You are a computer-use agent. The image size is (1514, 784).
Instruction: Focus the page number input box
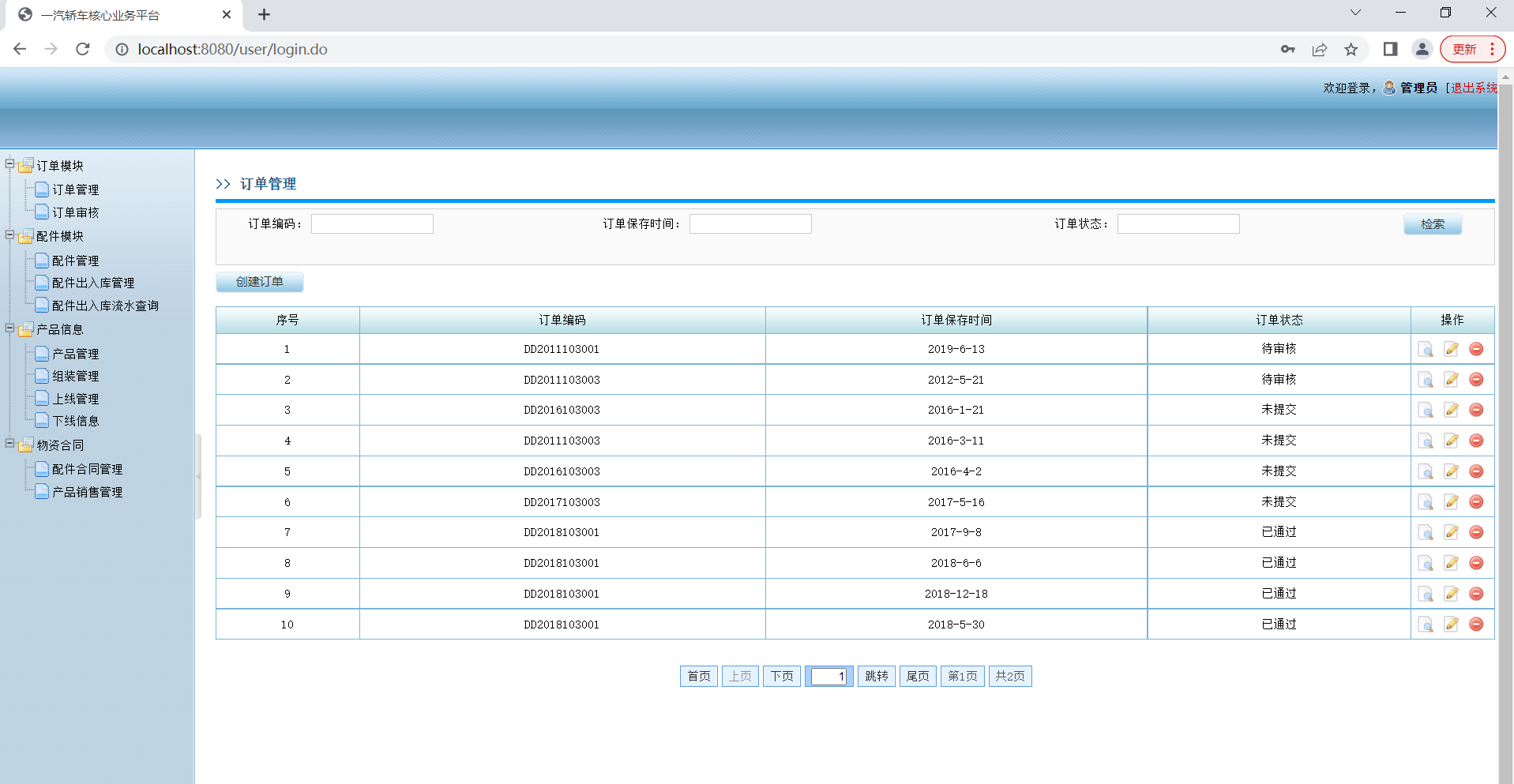829,677
